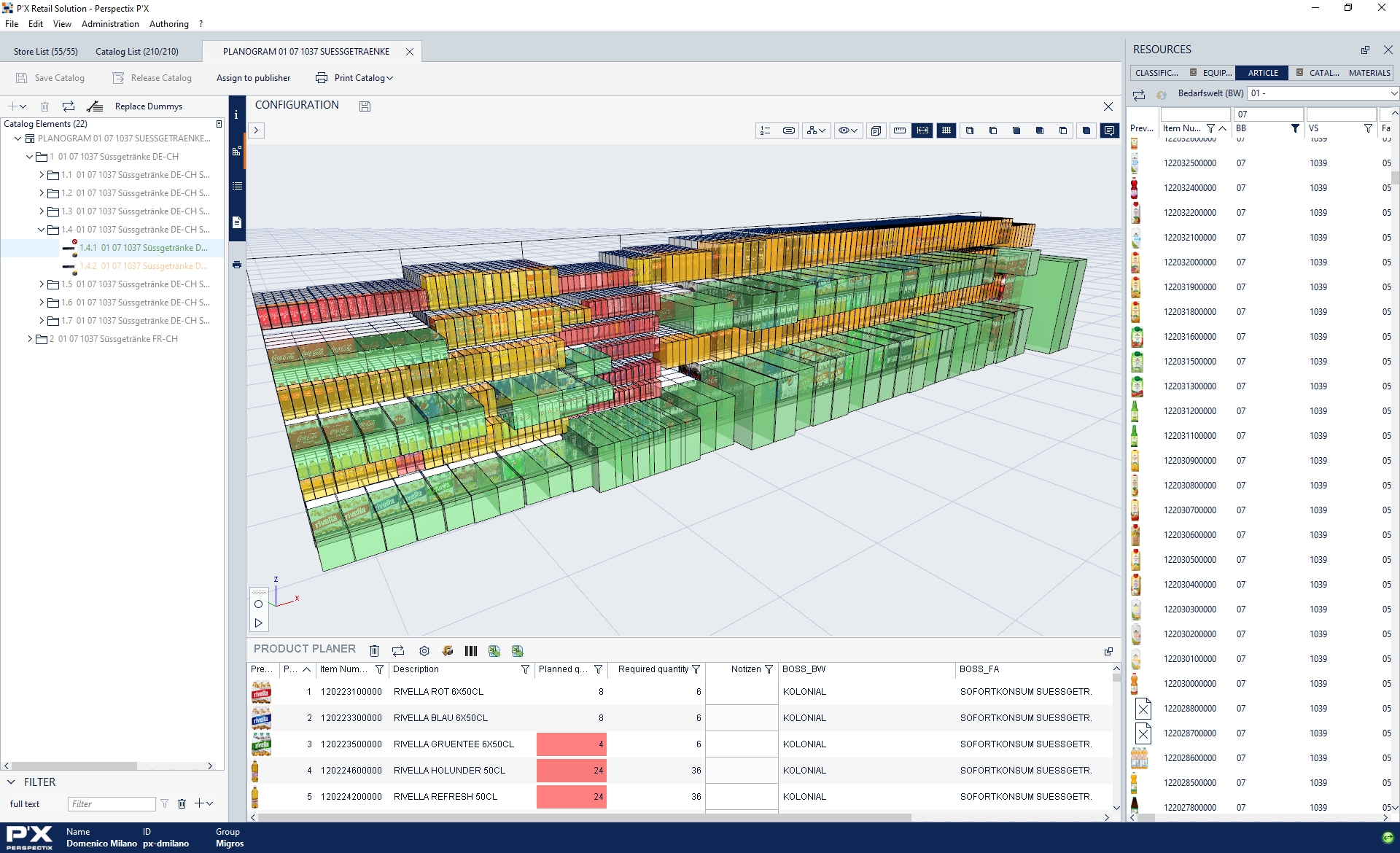Open the hexagon settings icon in Product Planer
The width and height of the screenshot is (1400, 853).
[x=424, y=651]
